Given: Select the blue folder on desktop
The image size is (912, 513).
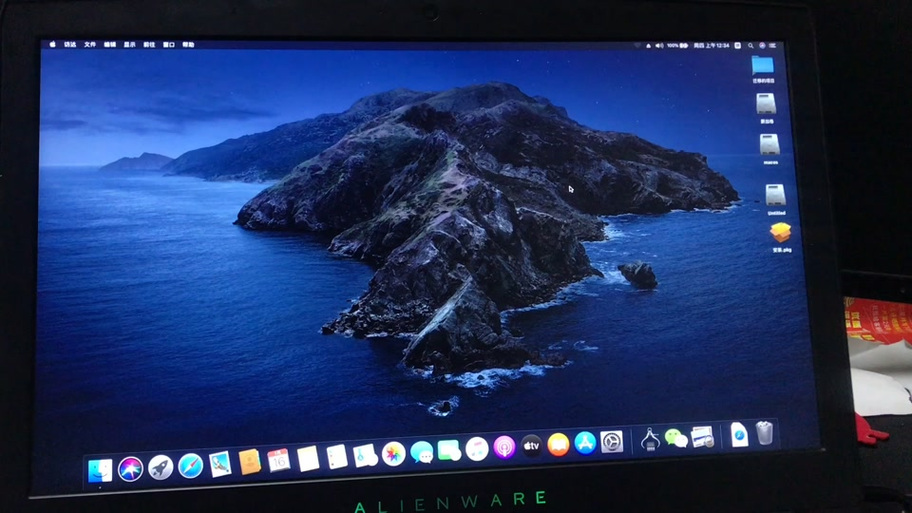Looking at the screenshot, I should (763, 65).
